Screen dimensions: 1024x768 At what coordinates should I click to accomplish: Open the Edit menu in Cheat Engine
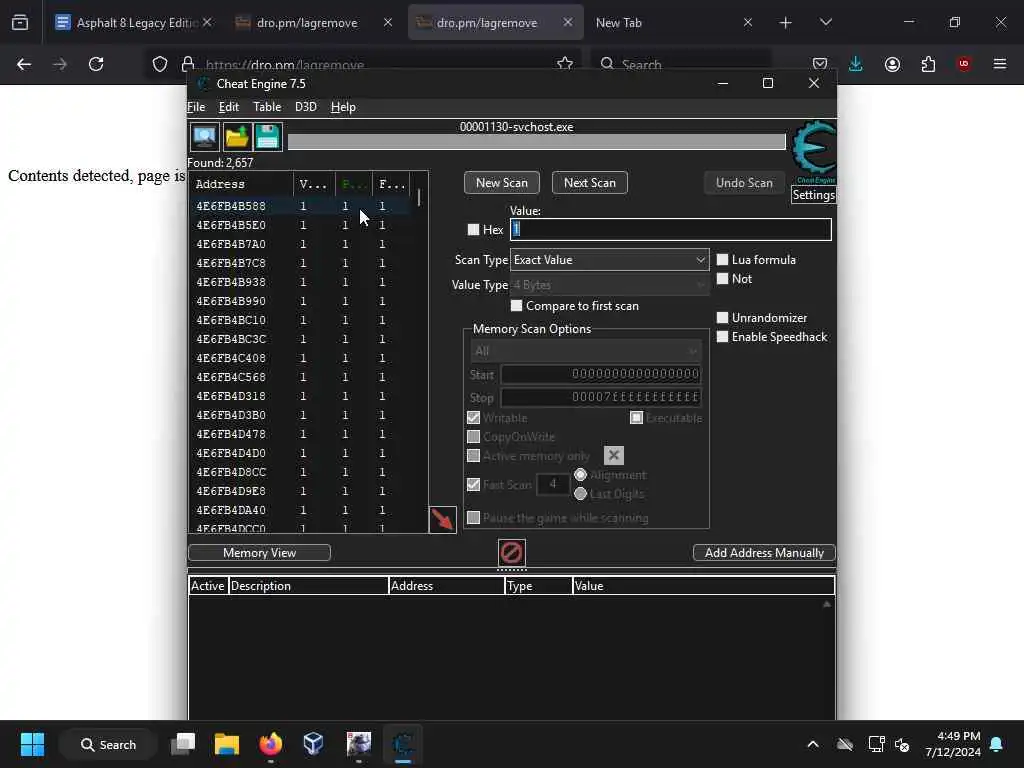point(229,107)
